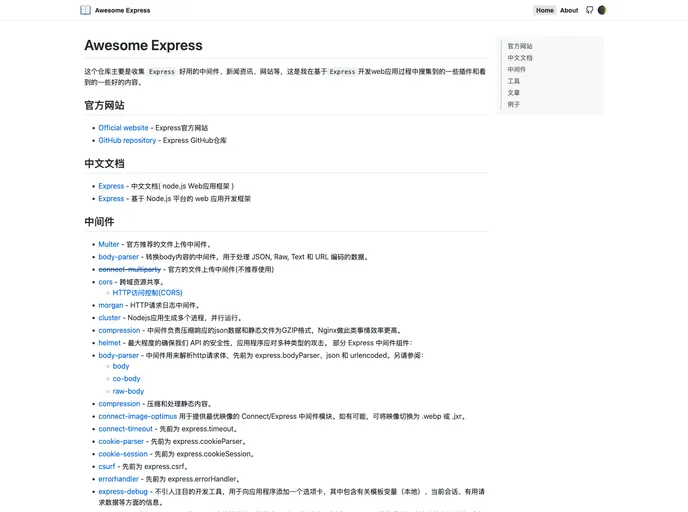
Task: Open the About nav tab
Action: click(x=569, y=10)
